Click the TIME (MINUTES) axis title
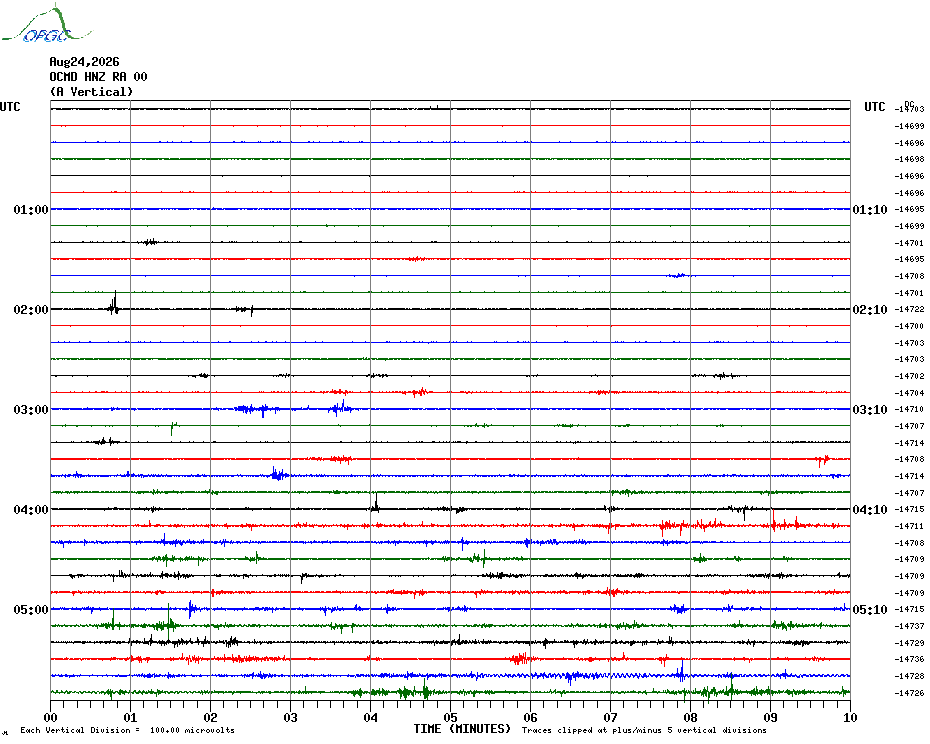This screenshot has height=744, width=930. (462, 729)
